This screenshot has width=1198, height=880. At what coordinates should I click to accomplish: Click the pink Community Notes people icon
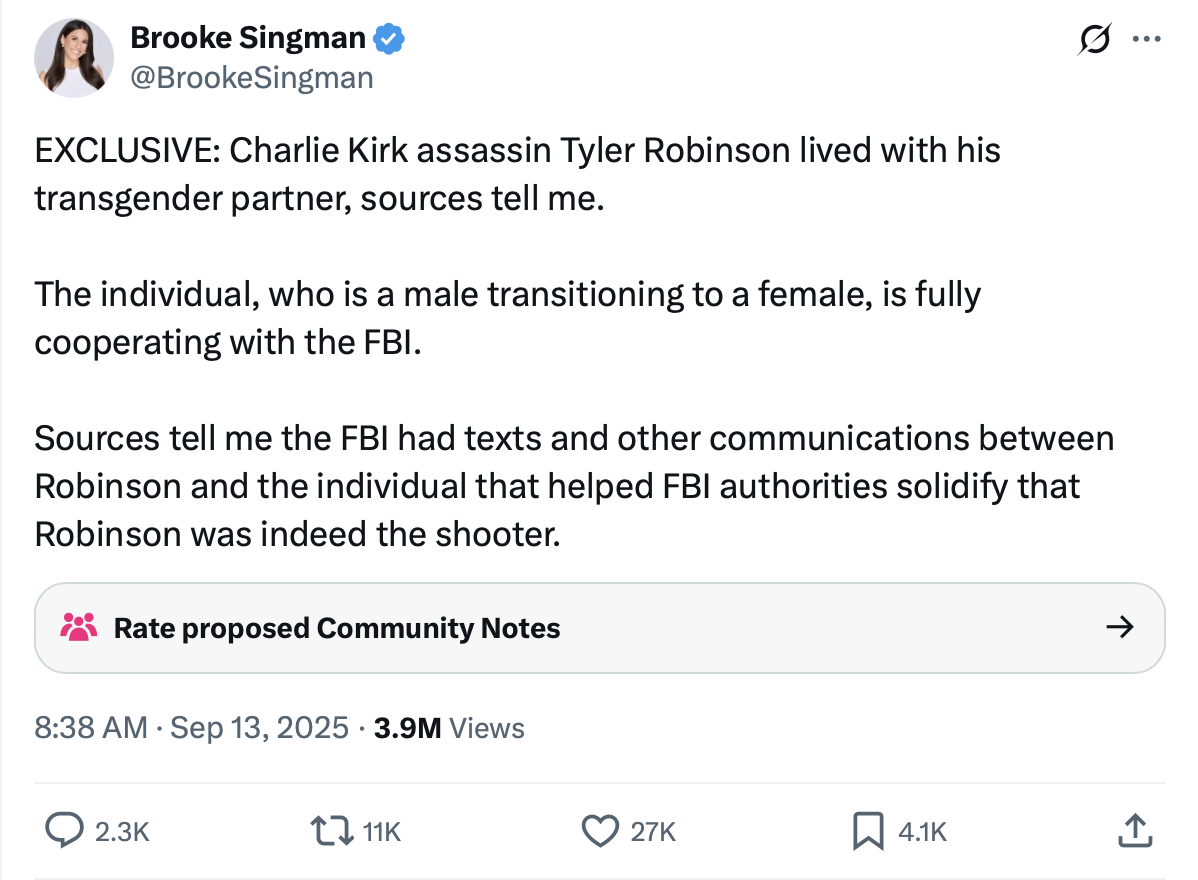(x=79, y=627)
